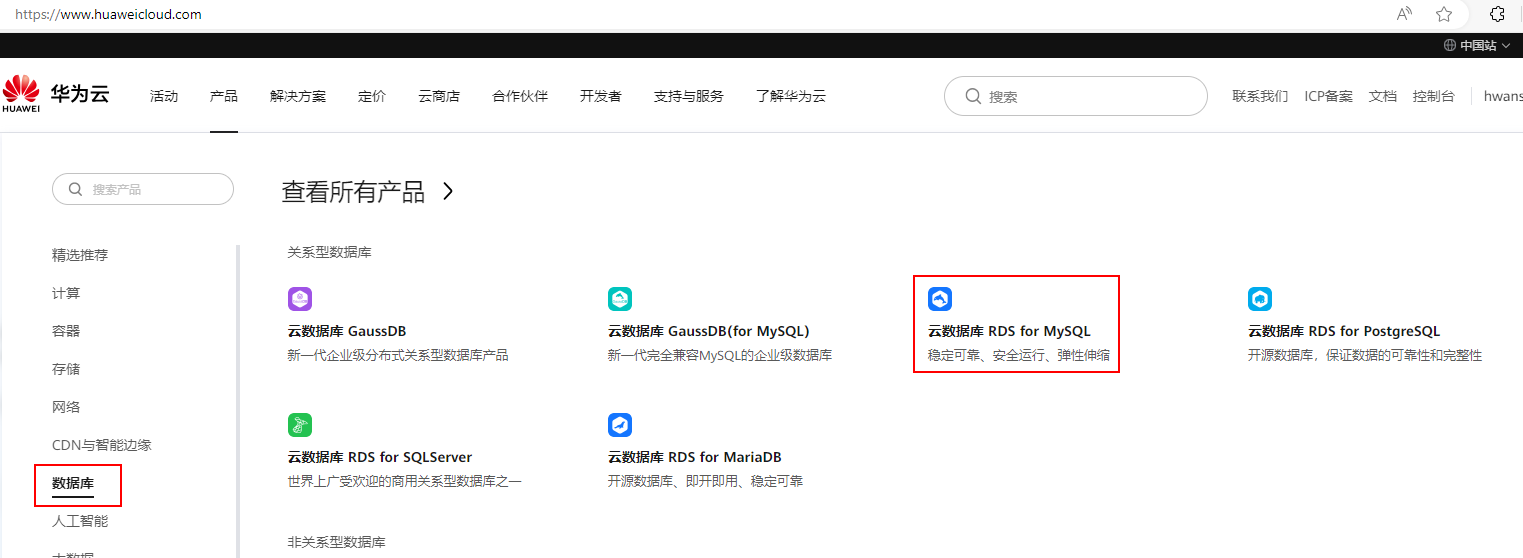The width and height of the screenshot is (1523, 558).
Task: Click the 联系我们 link
Action: click(x=1260, y=96)
